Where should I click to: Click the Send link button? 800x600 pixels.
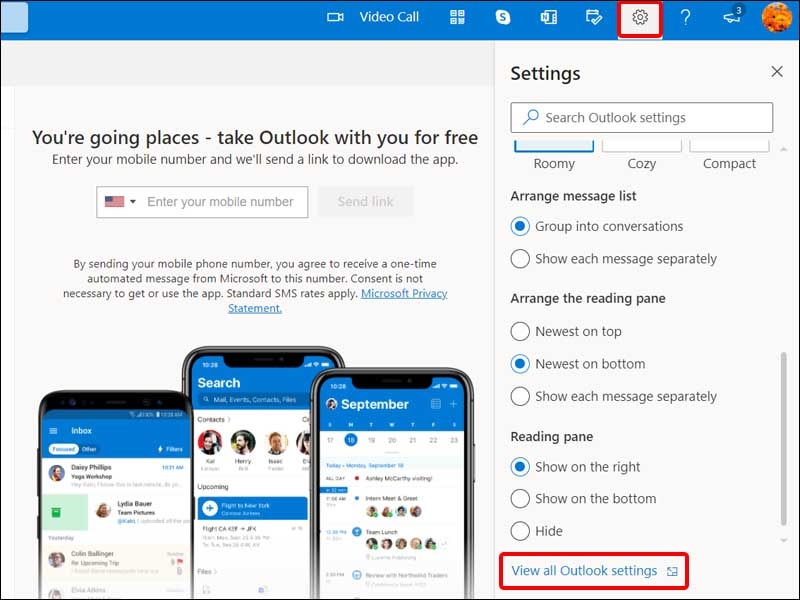365,202
